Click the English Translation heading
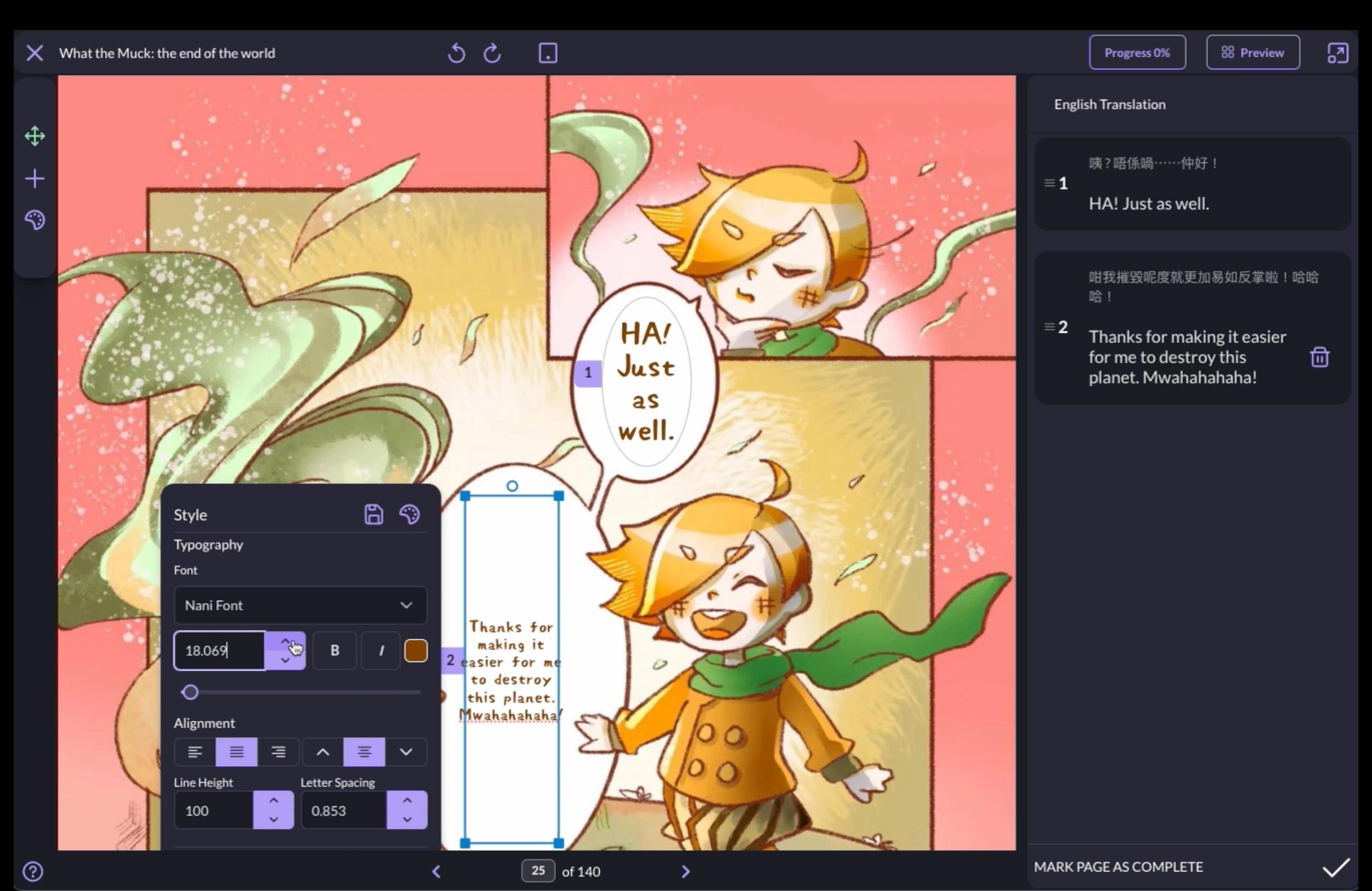The height and width of the screenshot is (891, 1372). 1110,104
